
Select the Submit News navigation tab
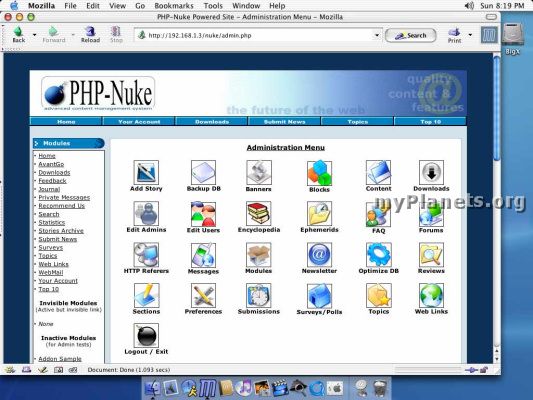point(285,121)
